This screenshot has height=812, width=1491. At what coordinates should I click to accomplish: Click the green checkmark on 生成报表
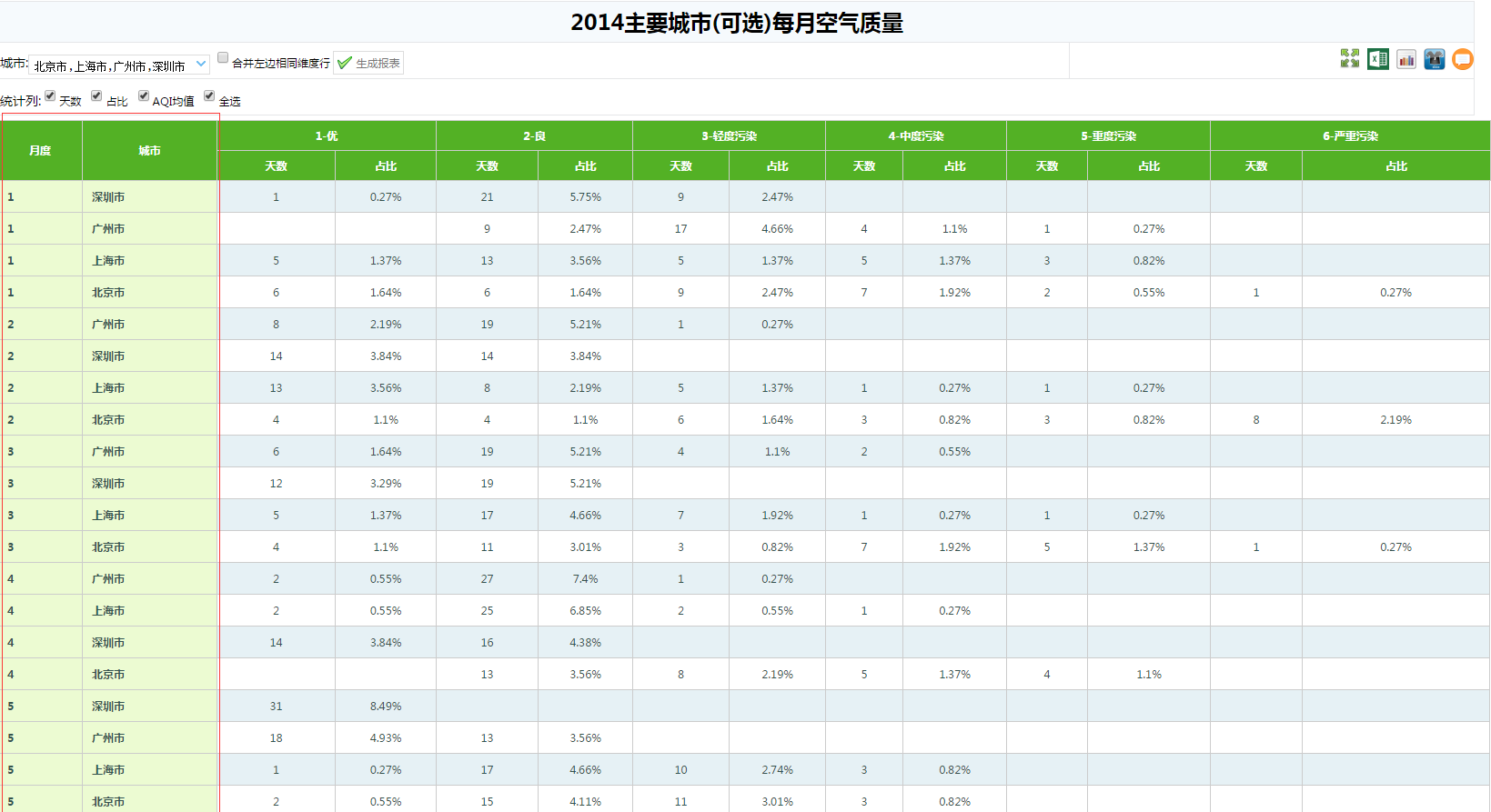[x=344, y=63]
